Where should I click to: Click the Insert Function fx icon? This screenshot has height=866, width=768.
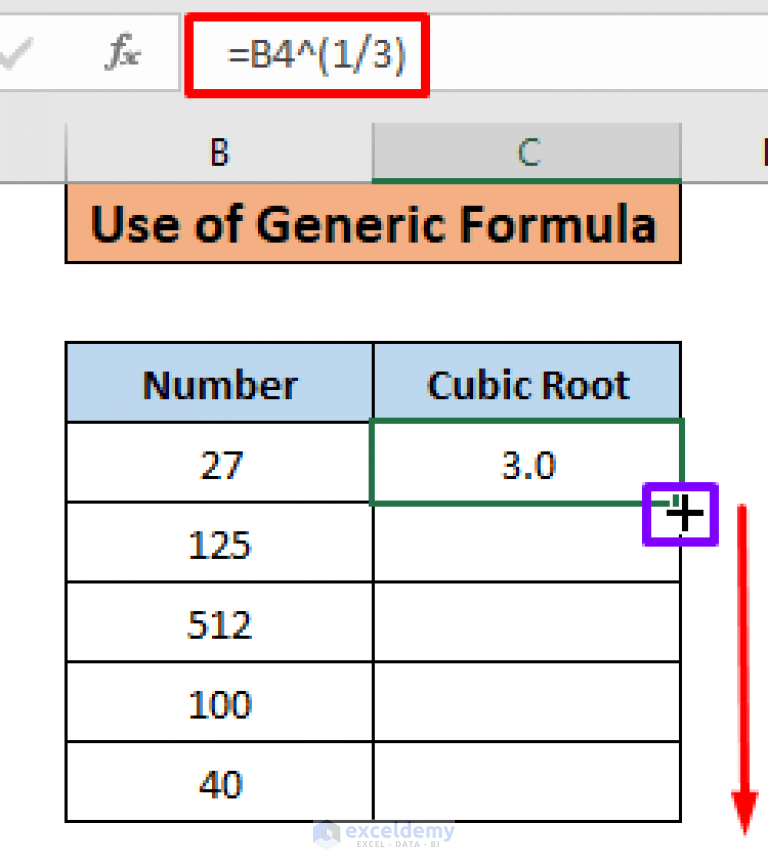123,52
